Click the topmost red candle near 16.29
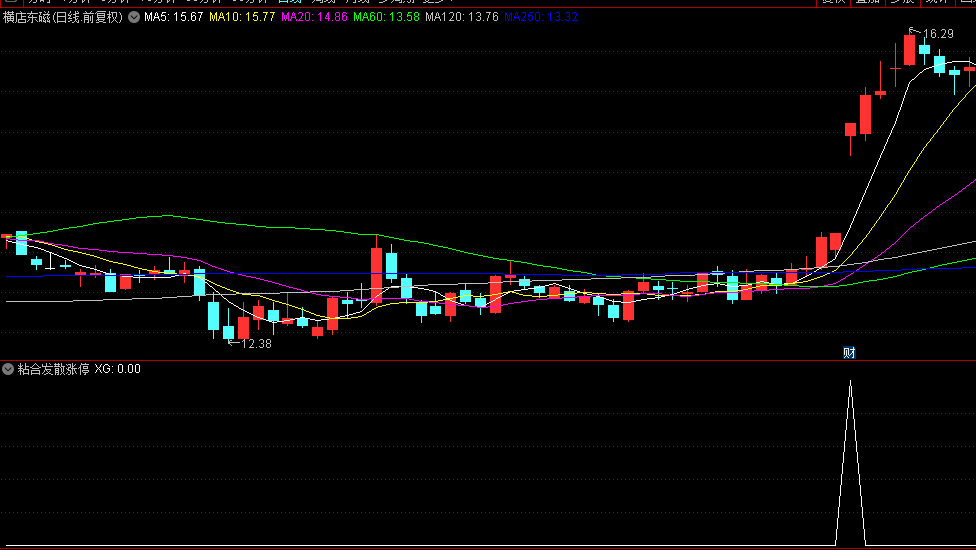Screen dimensions: 976x550 point(909,50)
